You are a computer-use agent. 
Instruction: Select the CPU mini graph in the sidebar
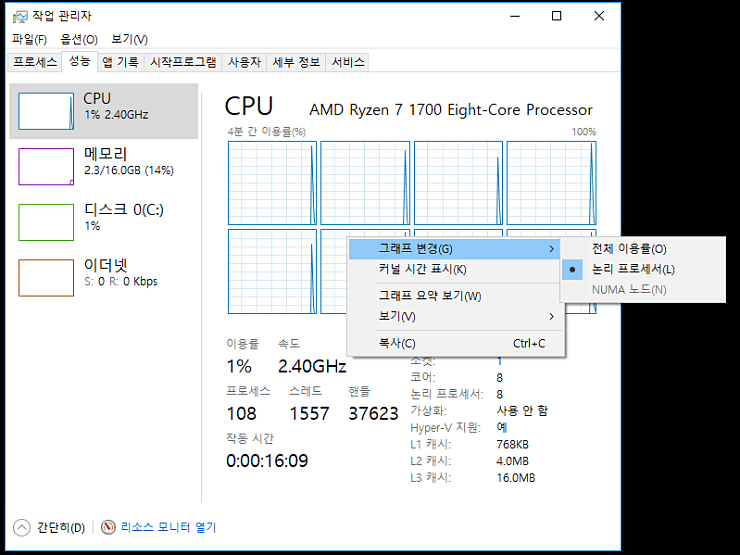coord(46,111)
